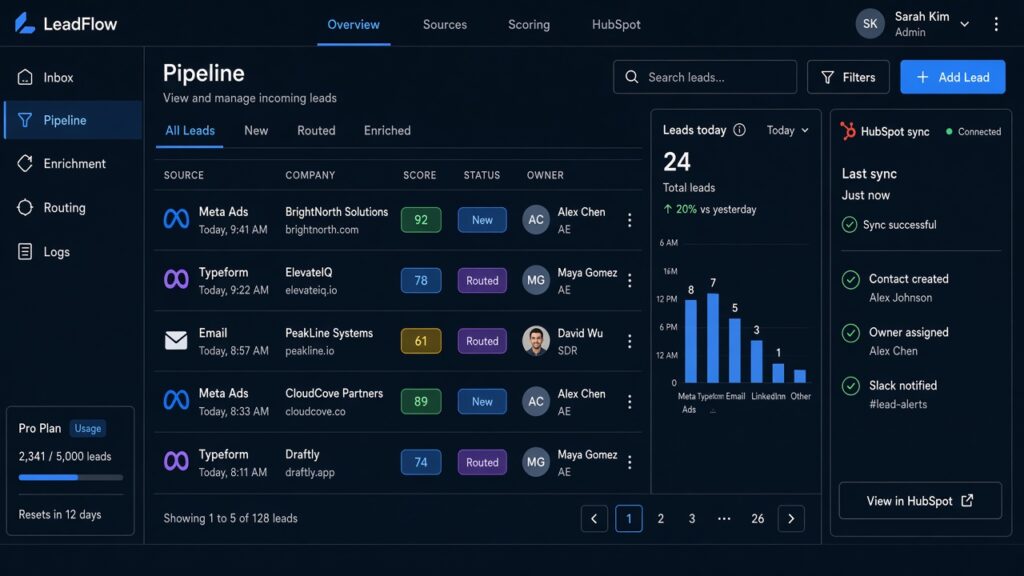Select the Pipeline funnel icon in sidebar

click(25, 120)
